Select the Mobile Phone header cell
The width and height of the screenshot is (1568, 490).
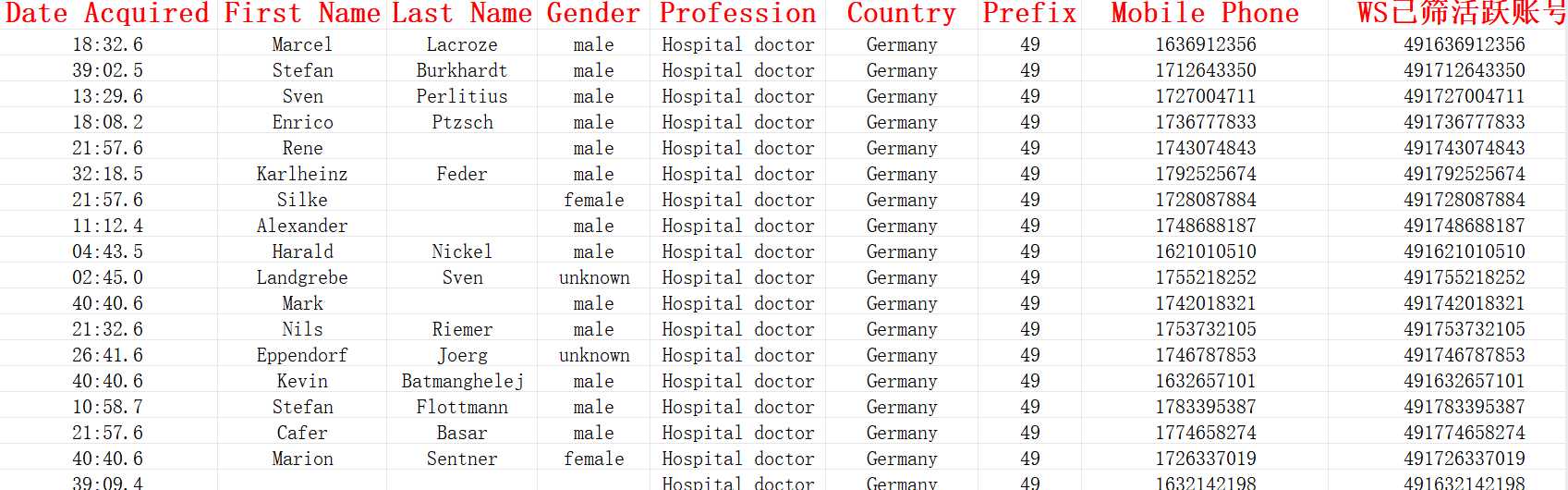(x=1205, y=14)
